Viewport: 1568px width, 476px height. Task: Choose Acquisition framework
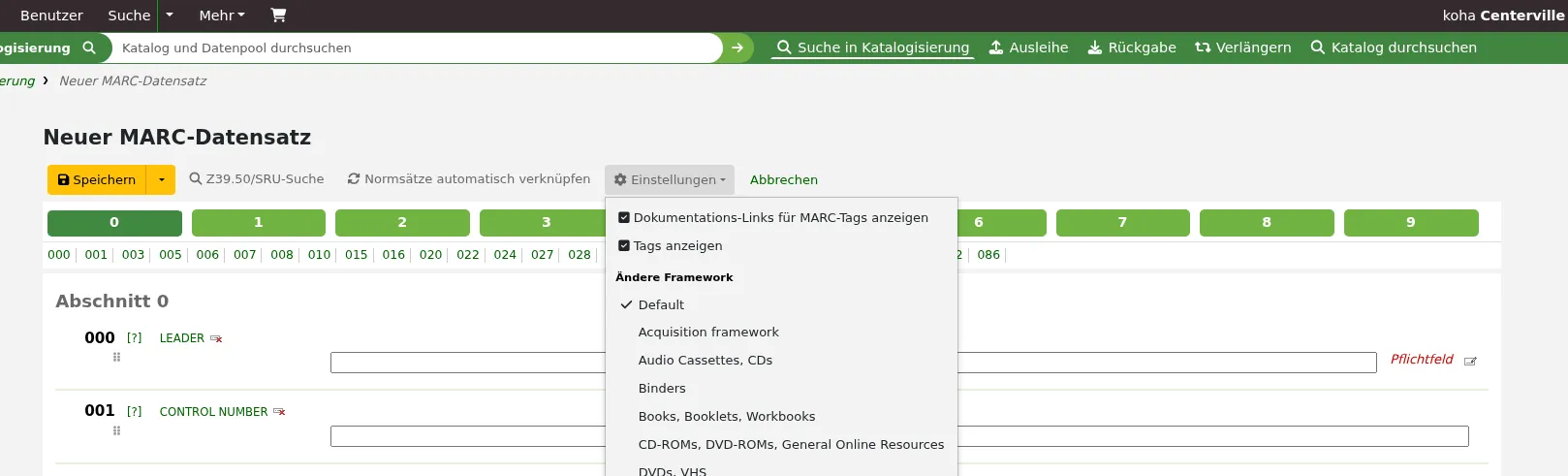pyautogui.click(x=708, y=333)
